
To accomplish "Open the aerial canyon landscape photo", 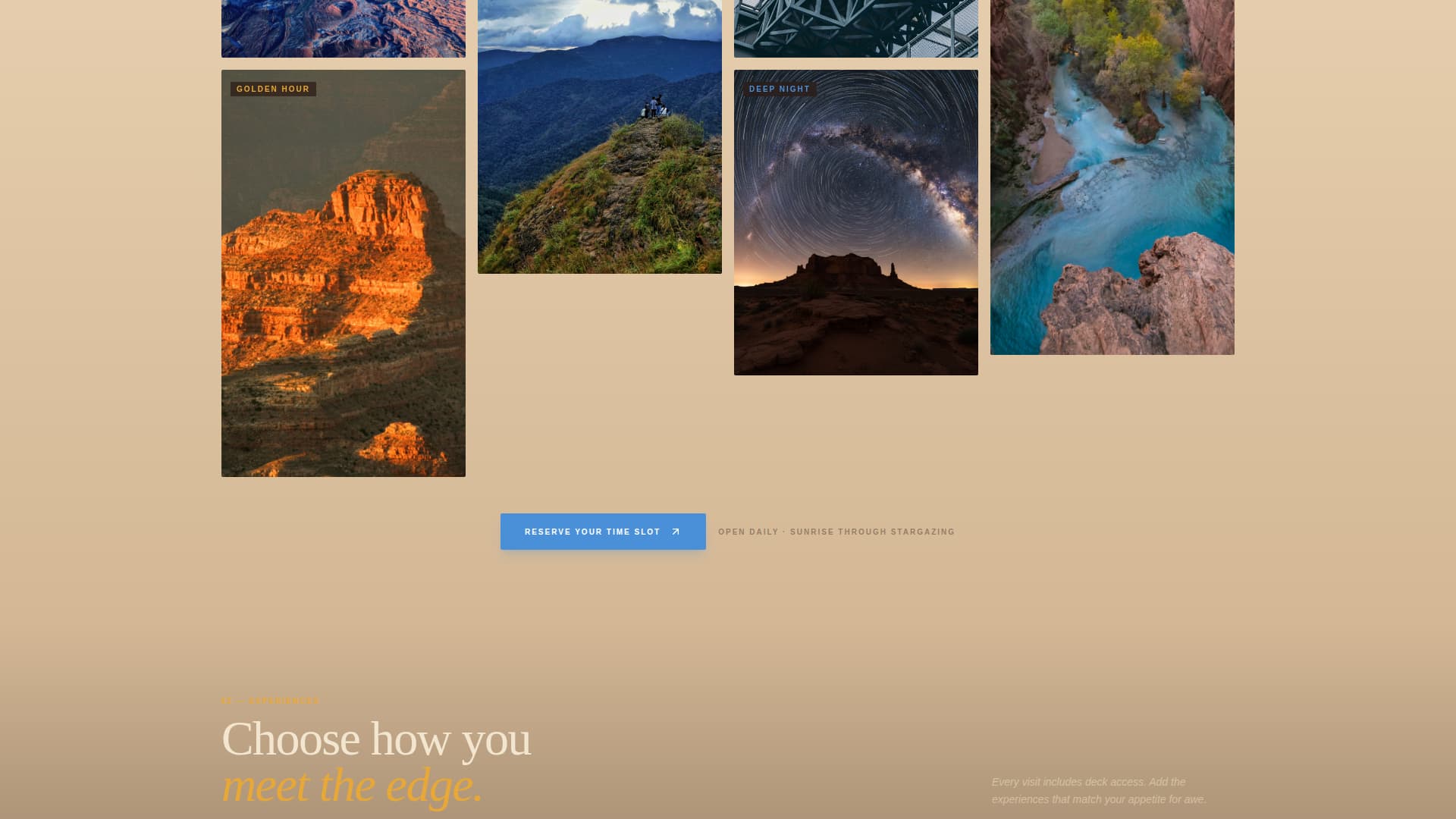I will 343,28.
